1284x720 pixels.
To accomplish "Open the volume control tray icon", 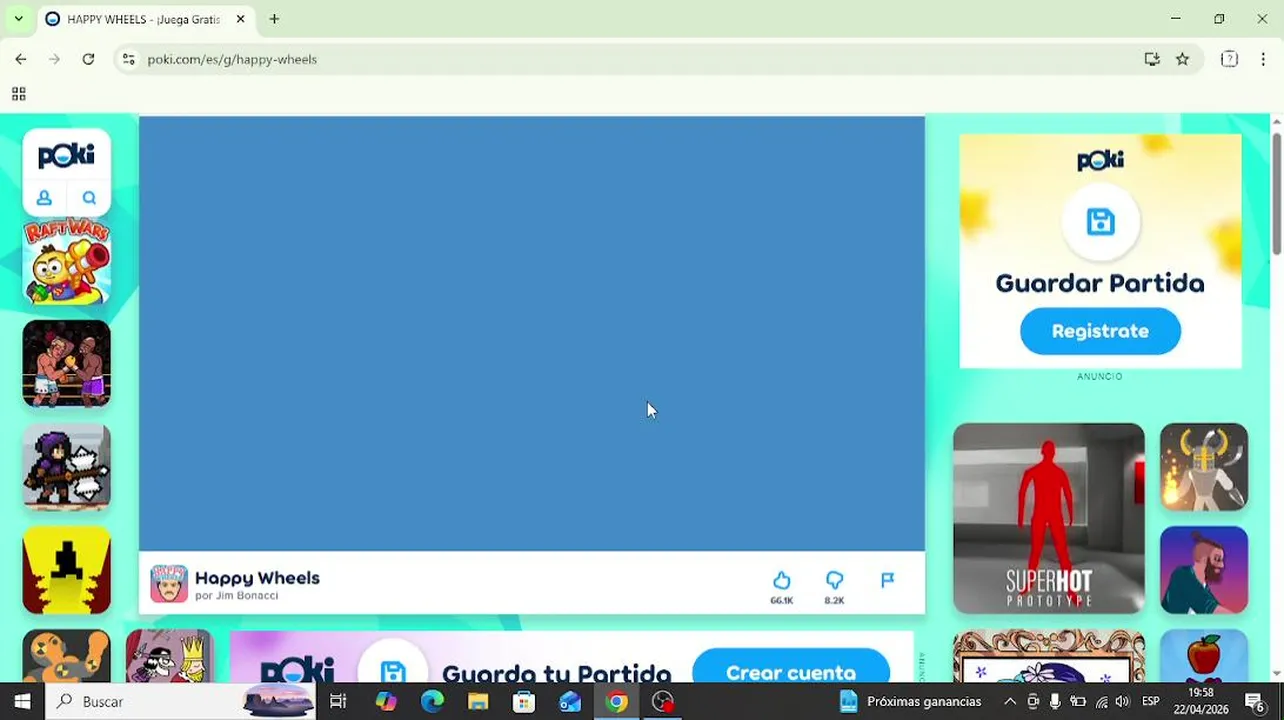I will [x=1122, y=701].
